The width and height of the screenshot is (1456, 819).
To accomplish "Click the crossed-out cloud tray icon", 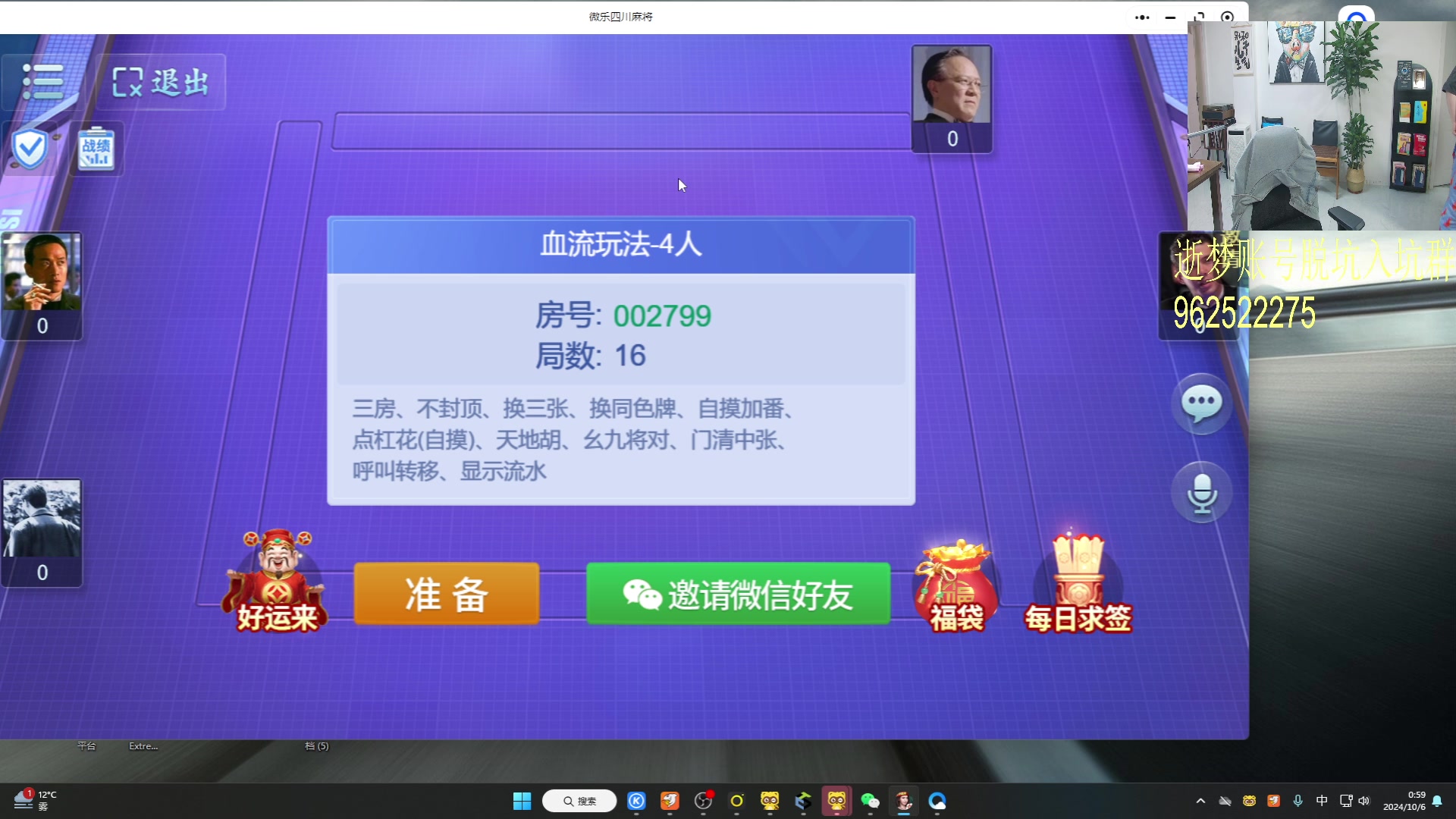I will tap(1225, 801).
